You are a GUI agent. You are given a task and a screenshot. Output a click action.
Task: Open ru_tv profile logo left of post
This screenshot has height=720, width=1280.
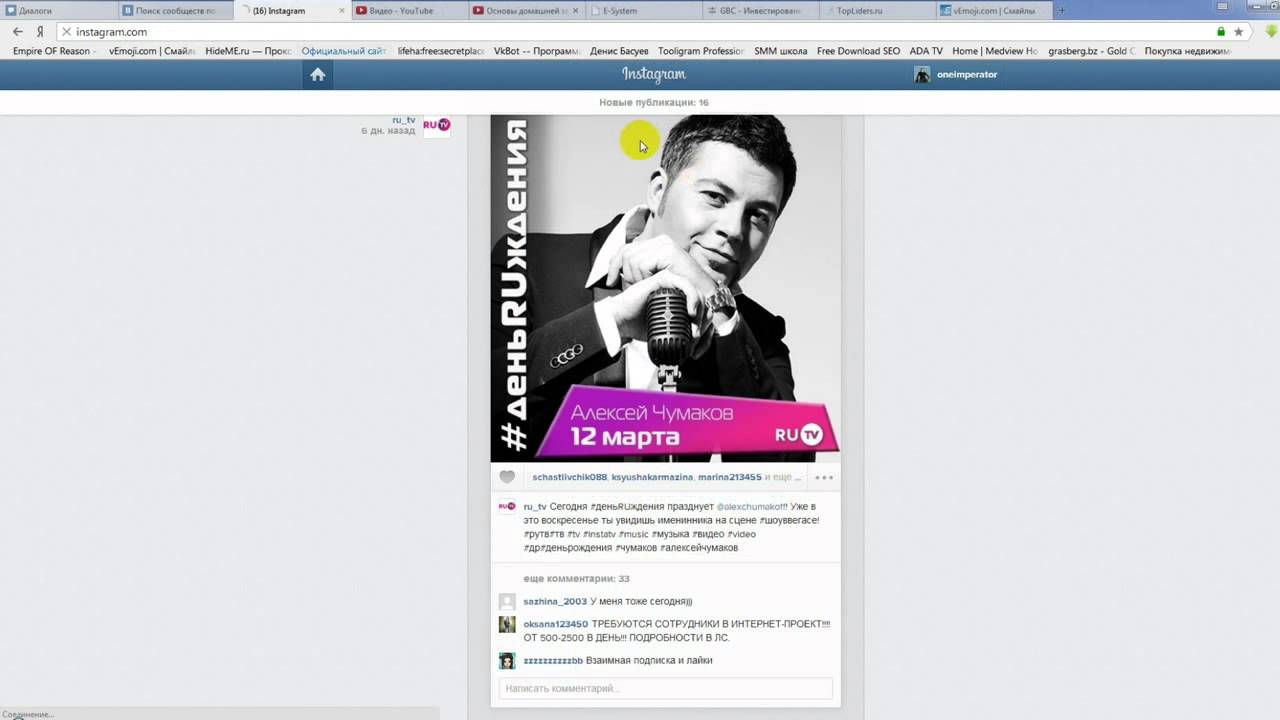(x=437, y=126)
